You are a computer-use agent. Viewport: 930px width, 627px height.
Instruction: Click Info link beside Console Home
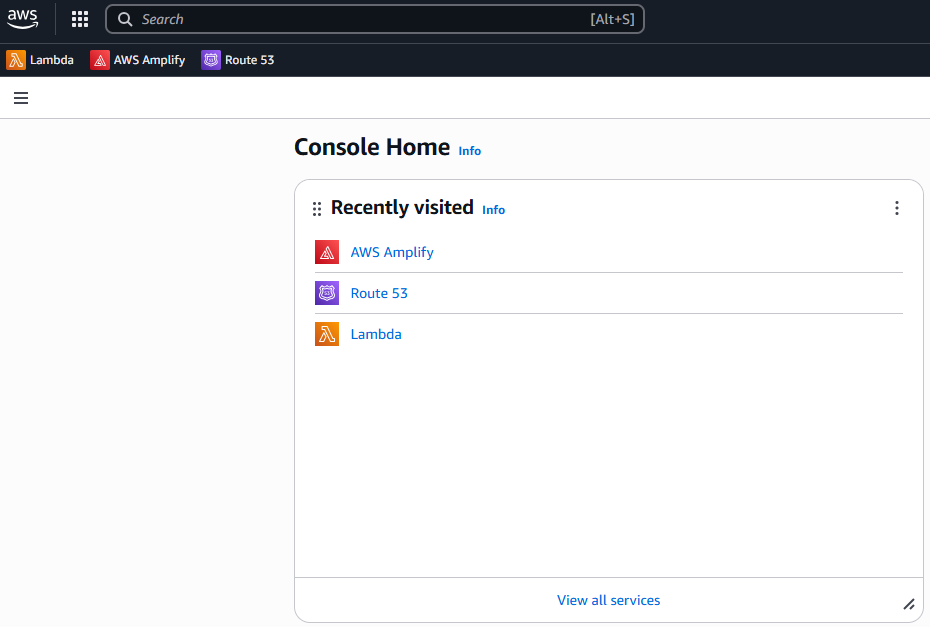point(470,151)
